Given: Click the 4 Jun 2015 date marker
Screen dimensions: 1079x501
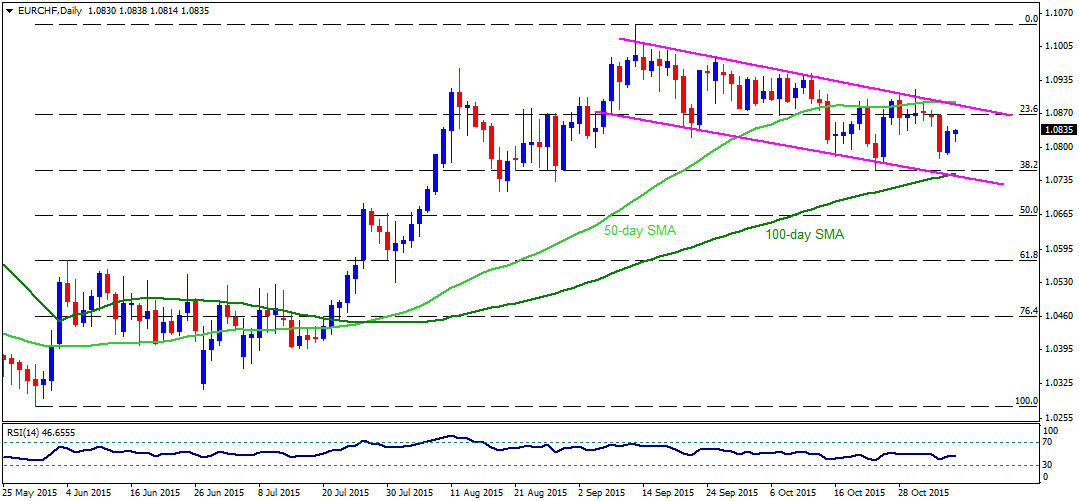Looking at the screenshot, I should (x=90, y=493).
